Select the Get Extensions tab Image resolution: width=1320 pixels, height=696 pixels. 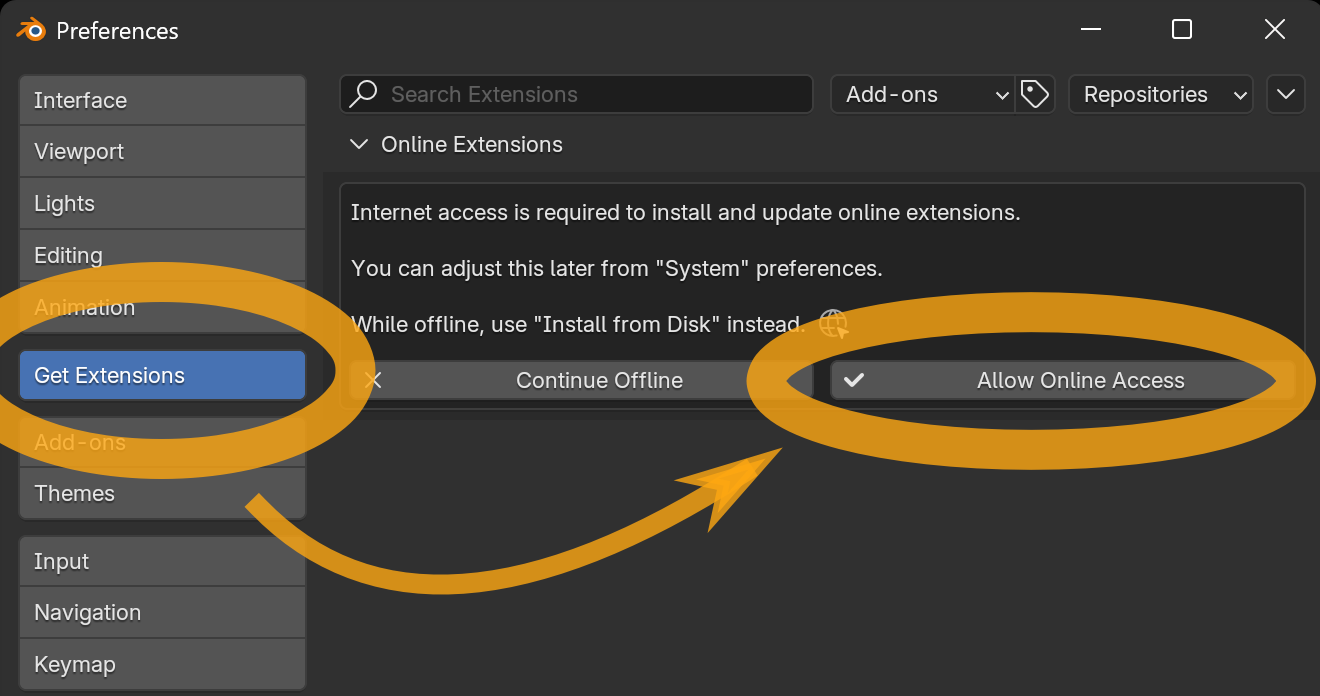tap(162, 376)
